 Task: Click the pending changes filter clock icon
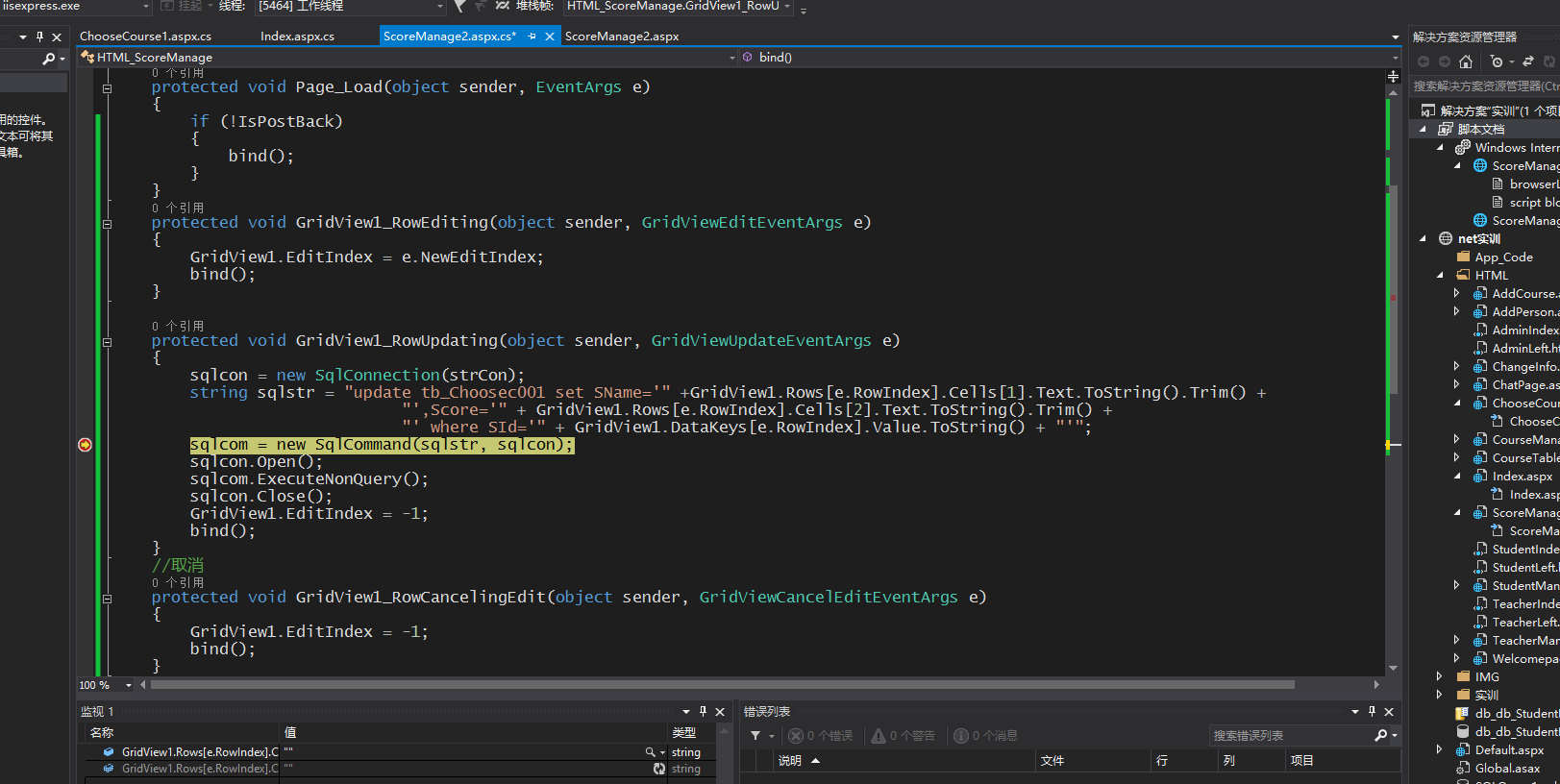pos(1497,61)
